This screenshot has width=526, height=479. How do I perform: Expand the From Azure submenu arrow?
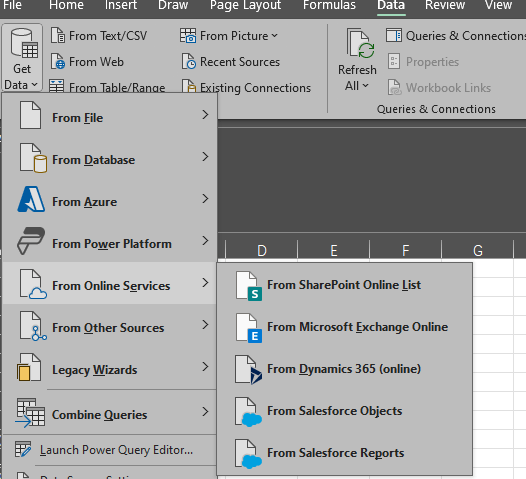click(x=205, y=199)
